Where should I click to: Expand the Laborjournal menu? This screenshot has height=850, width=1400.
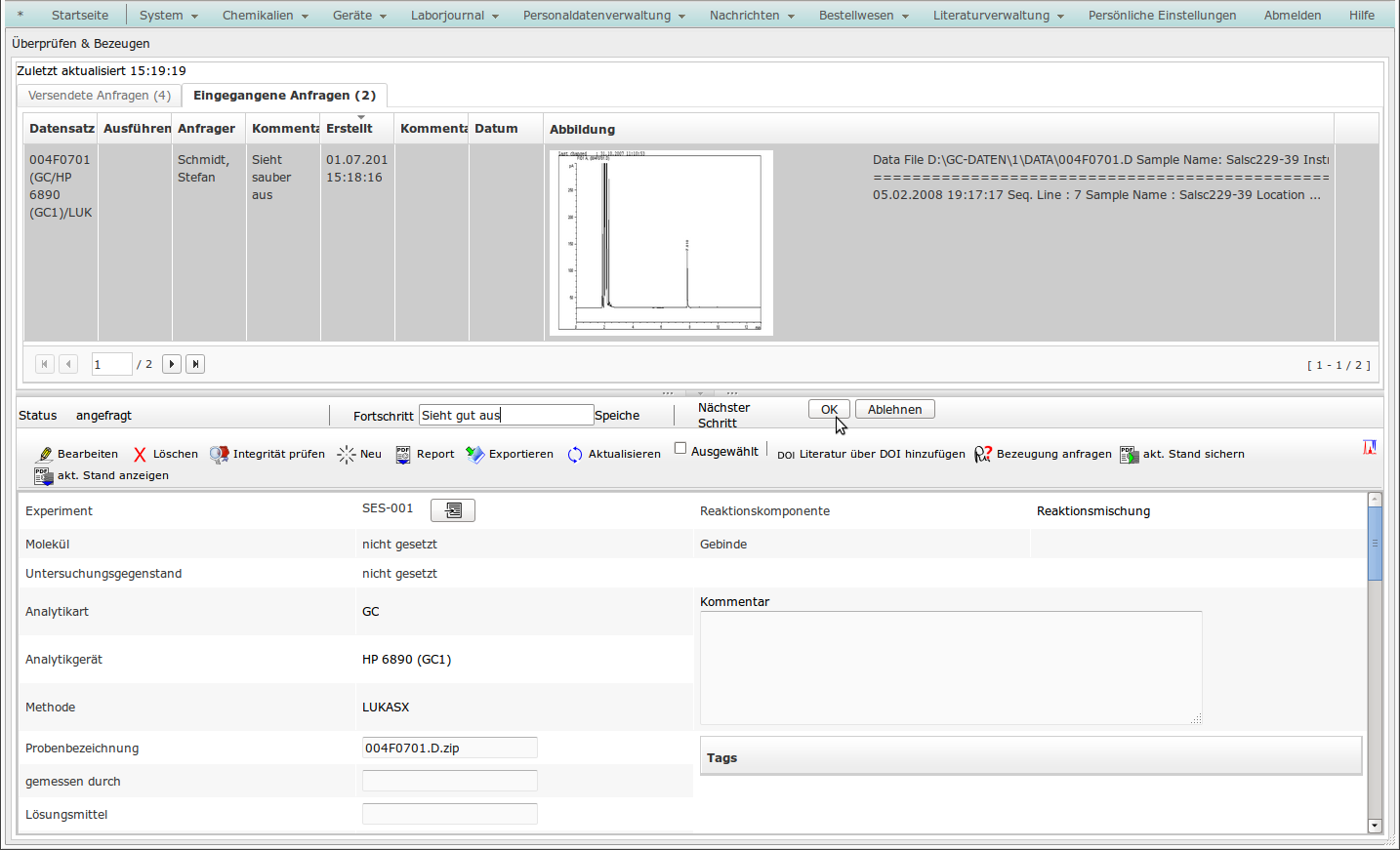tap(454, 16)
